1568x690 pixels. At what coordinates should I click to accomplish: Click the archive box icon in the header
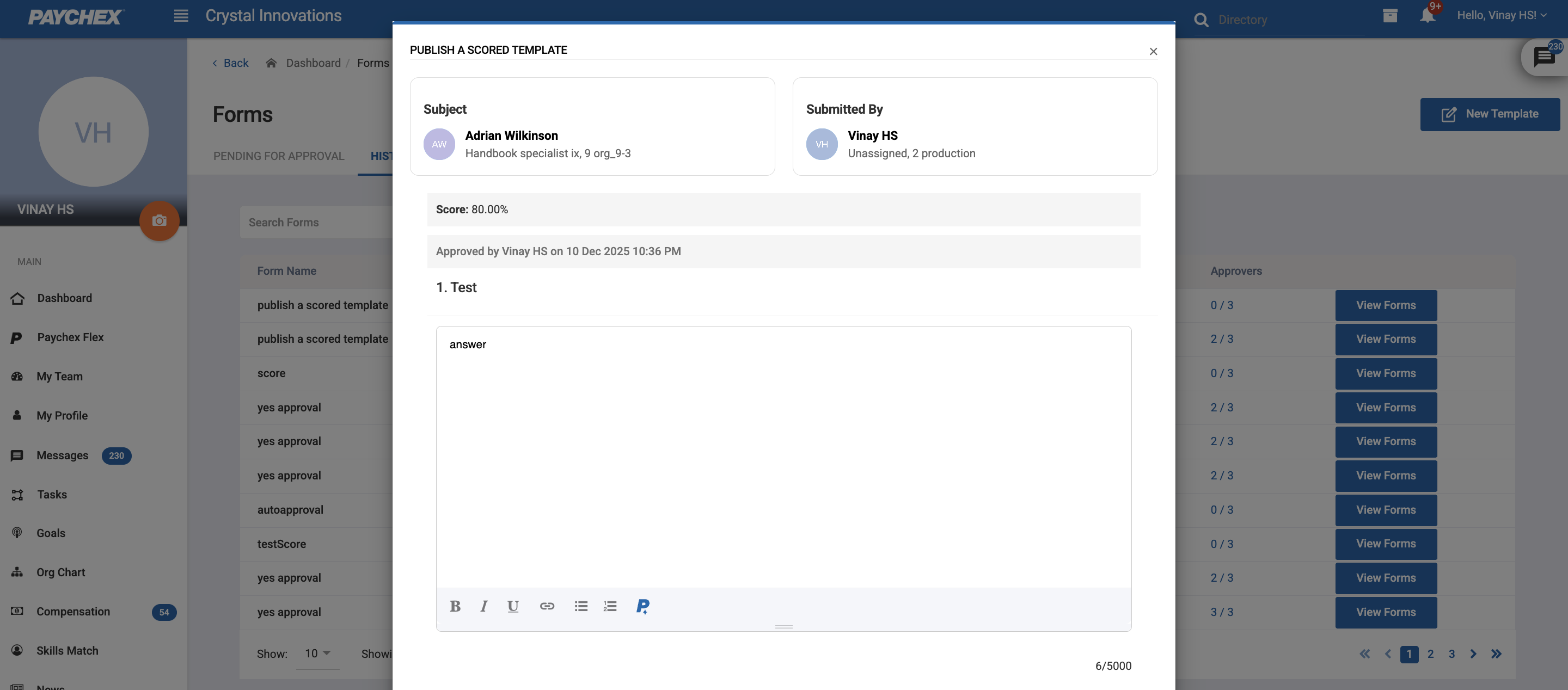(1389, 15)
